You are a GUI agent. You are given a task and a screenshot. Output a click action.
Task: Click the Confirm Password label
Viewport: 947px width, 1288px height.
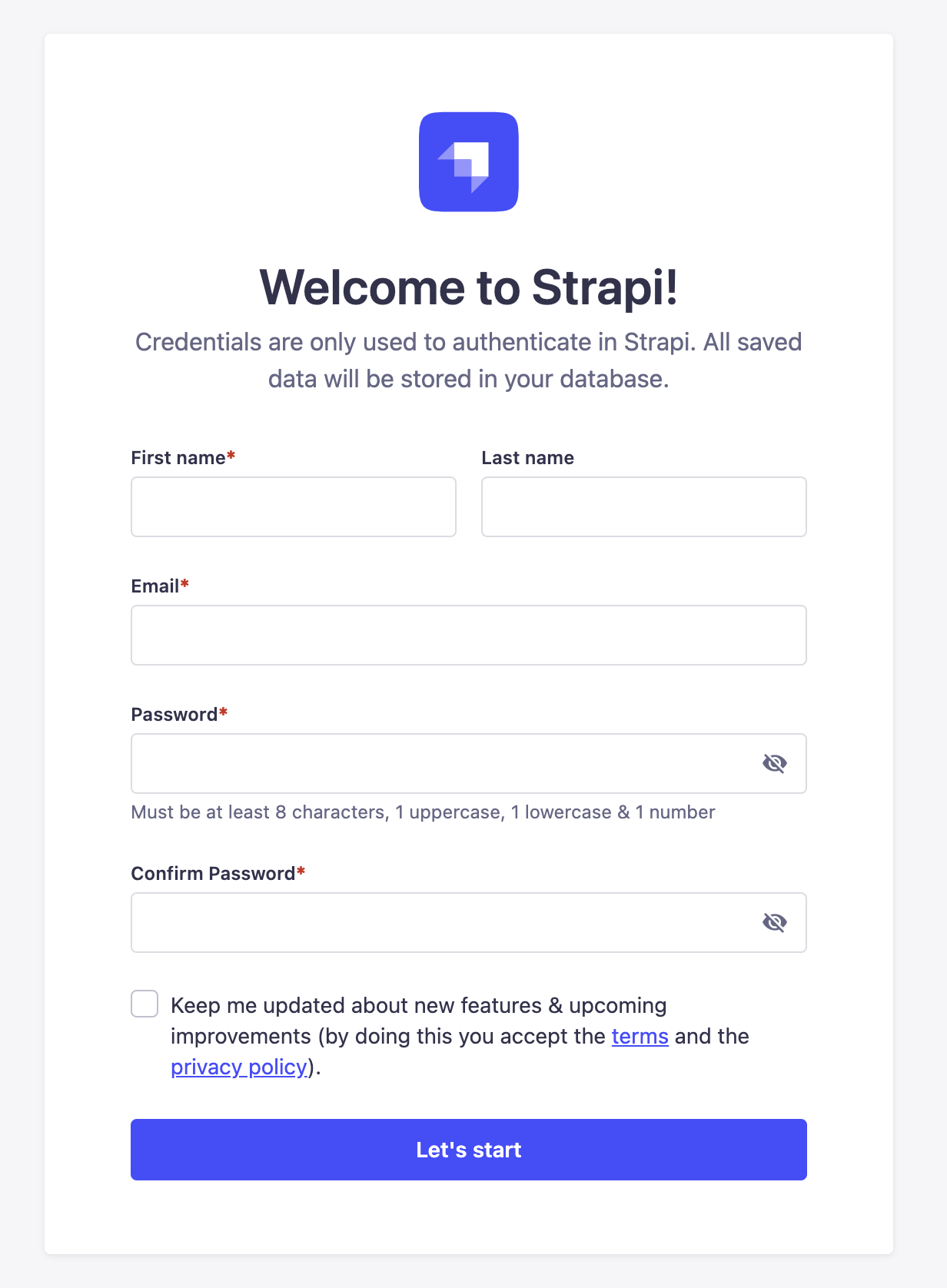click(213, 874)
